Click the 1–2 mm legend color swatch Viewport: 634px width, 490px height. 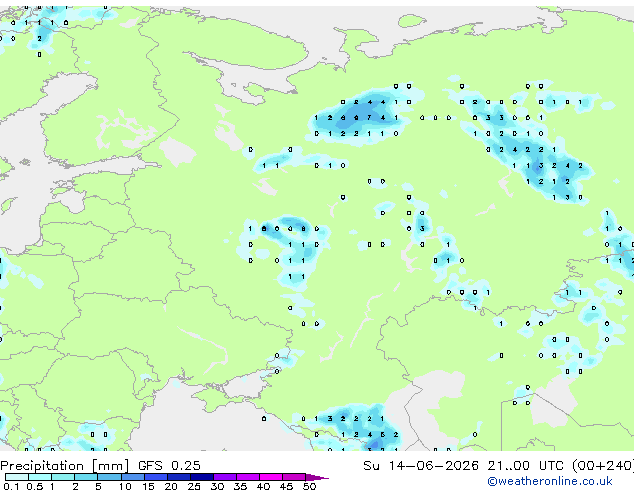(x=63, y=477)
